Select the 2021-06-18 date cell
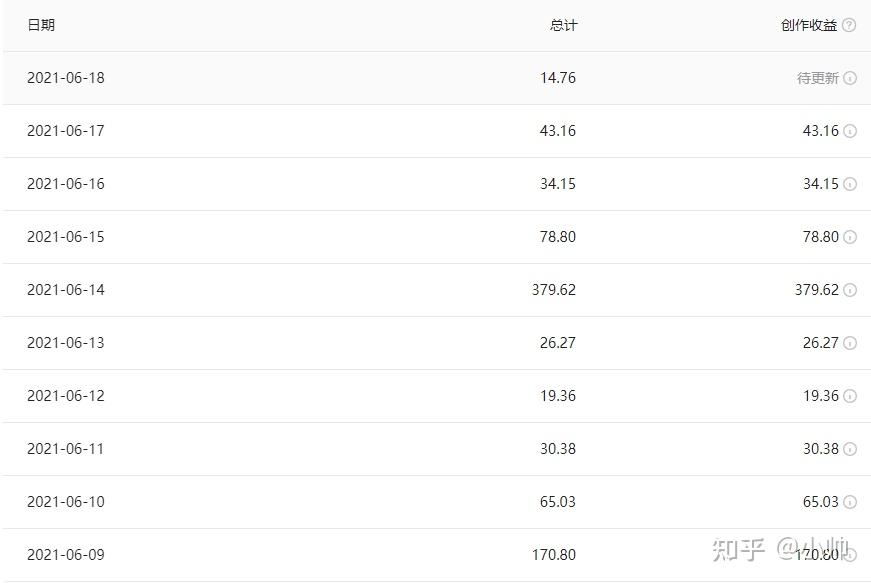Screen dimensions: 871x583 click(x=66, y=78)
